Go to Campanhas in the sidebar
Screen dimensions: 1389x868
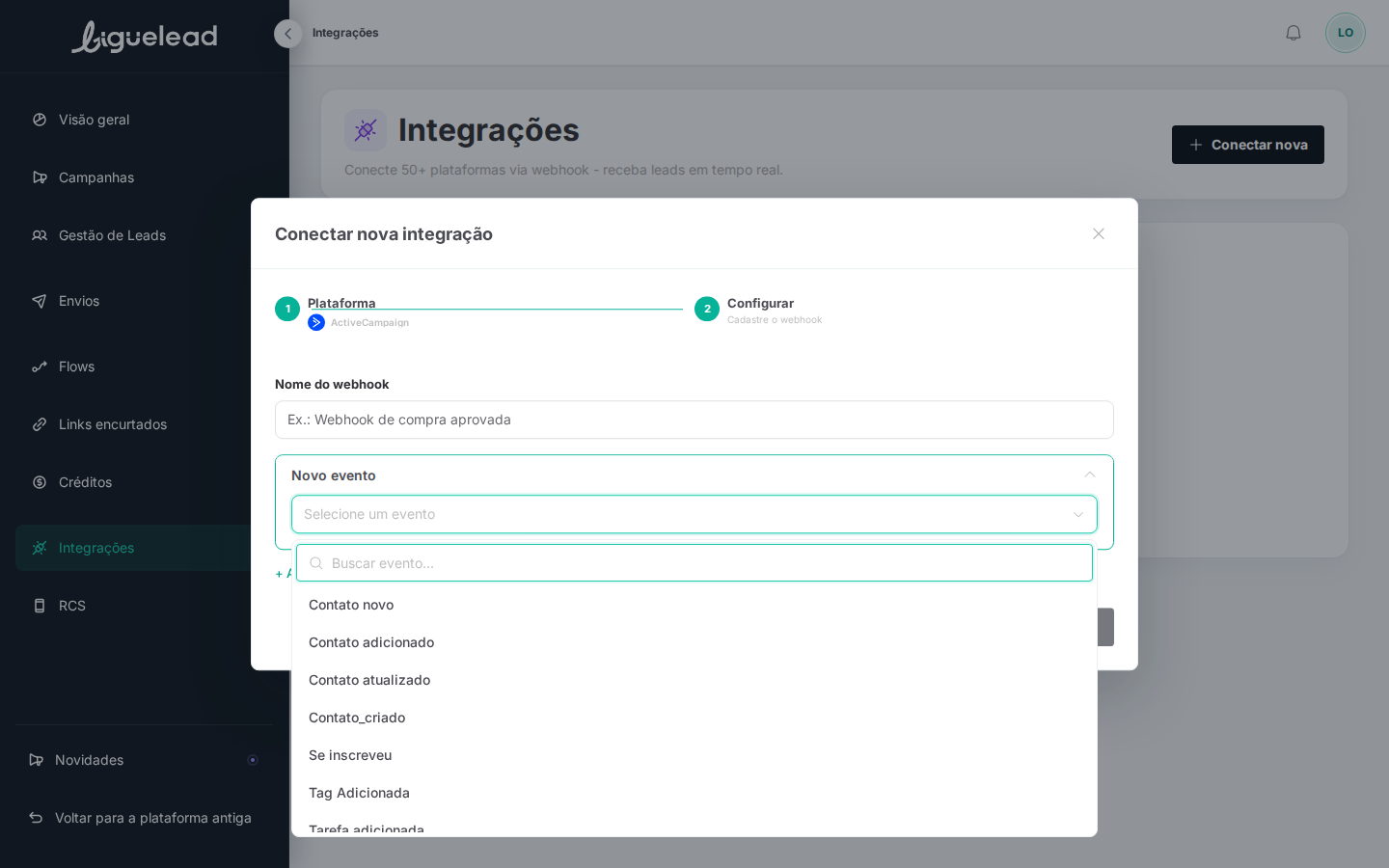[x=145, y=177]
